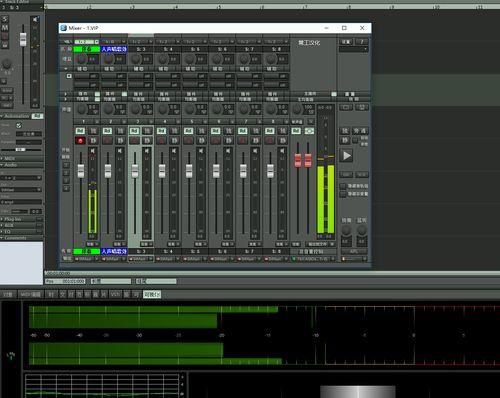This screenshot has height=398, width=500.
Task: Expand the MIDI section in track editor
Action: [x=2, y=158]
